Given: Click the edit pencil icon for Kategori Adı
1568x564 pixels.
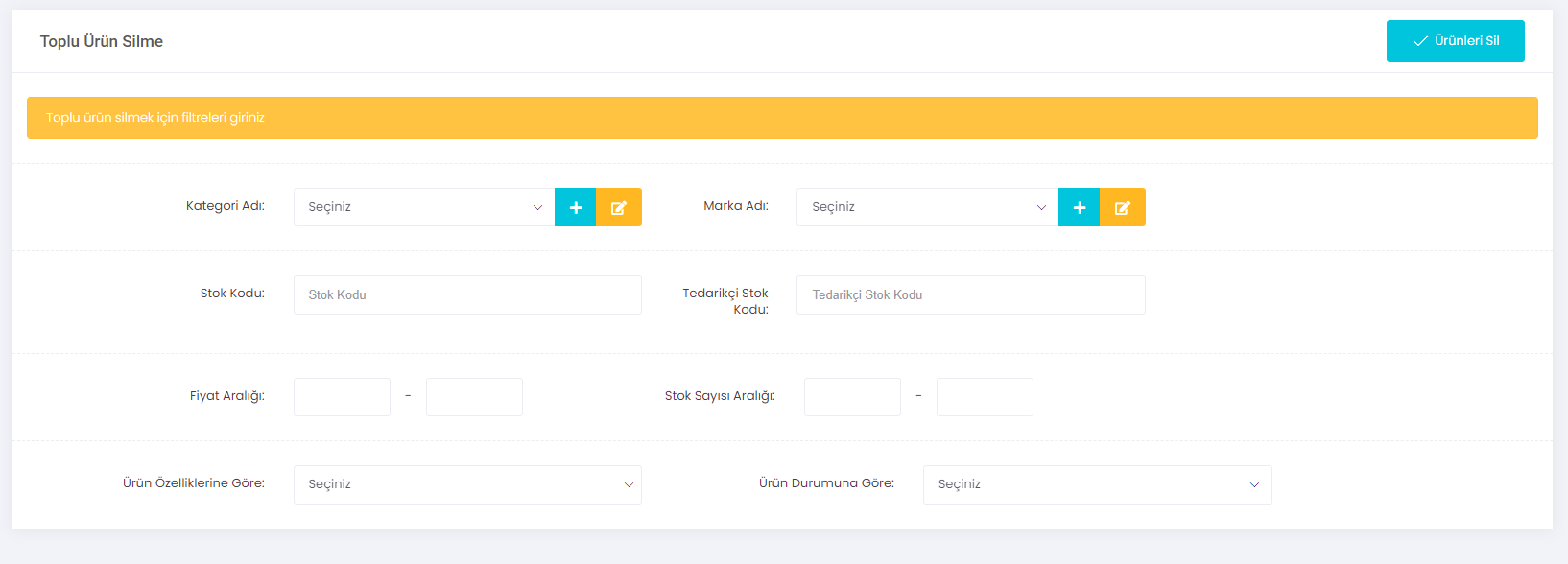Looking at the screenshot, I should pyautogui.click(x=619, y=207).
